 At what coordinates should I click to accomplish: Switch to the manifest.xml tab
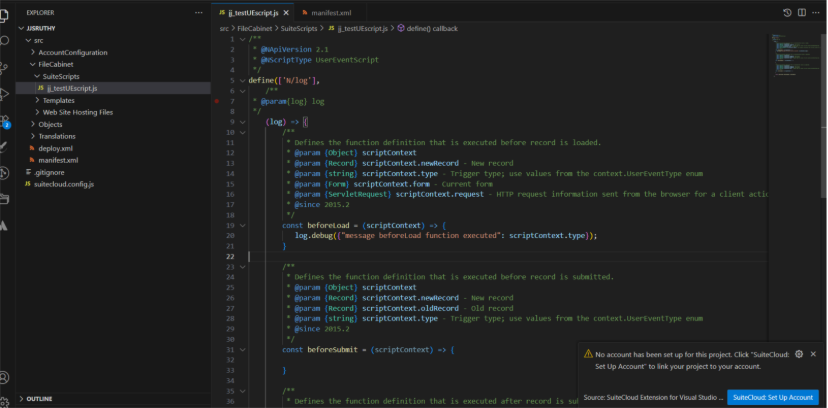tap(332, 13)
